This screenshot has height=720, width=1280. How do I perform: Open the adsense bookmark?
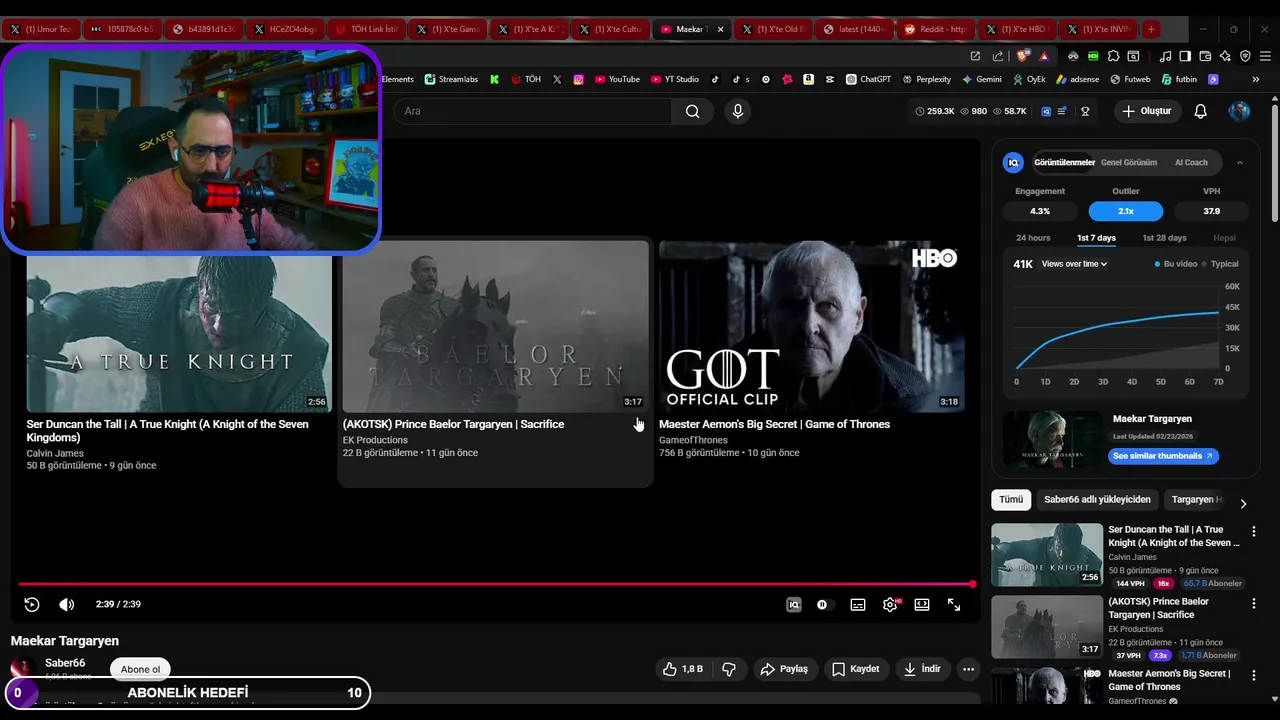1076,79
